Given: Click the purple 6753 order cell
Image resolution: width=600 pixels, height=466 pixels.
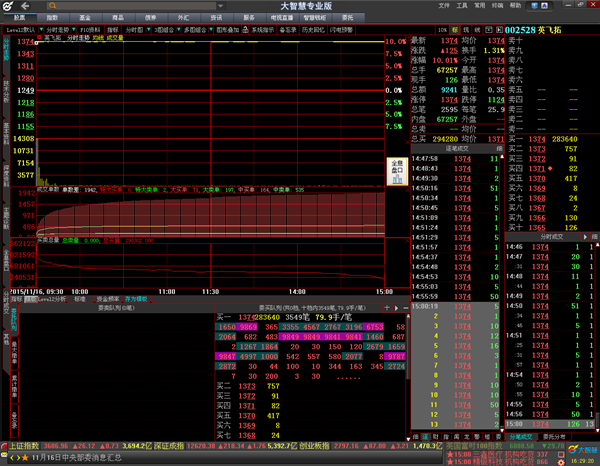Looking at the screenshot, I should 374,327.
